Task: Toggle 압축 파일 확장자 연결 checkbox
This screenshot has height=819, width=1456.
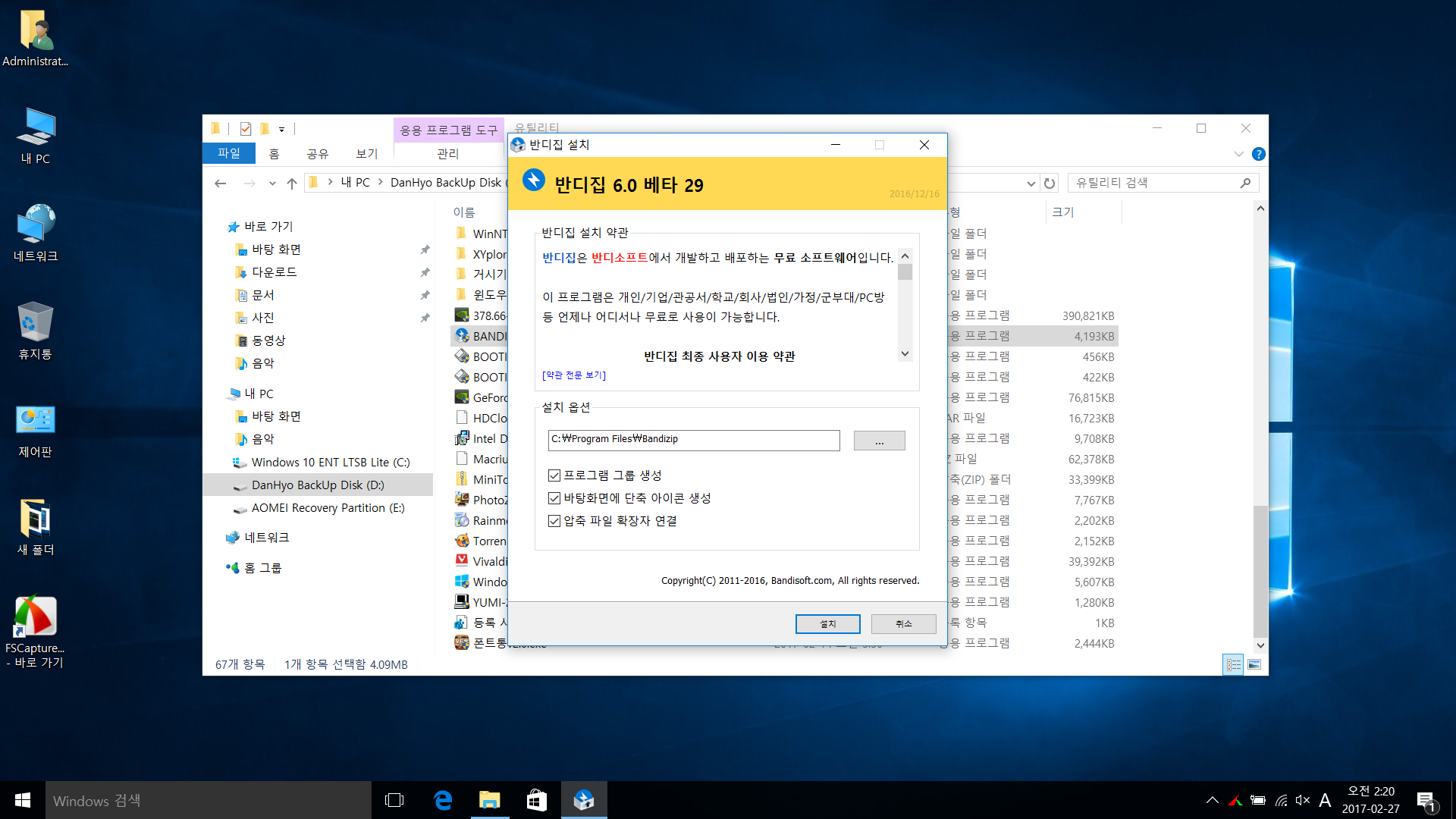Action: pos(554,521)
